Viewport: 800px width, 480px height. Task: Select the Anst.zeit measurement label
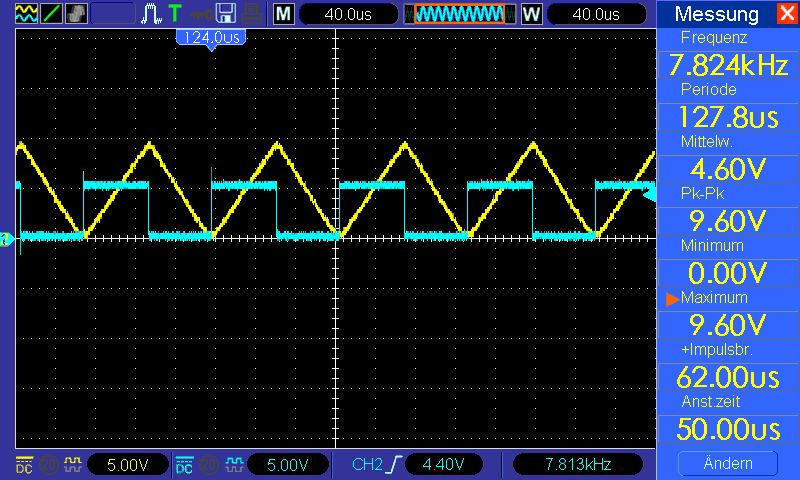(x=711, y=401)
